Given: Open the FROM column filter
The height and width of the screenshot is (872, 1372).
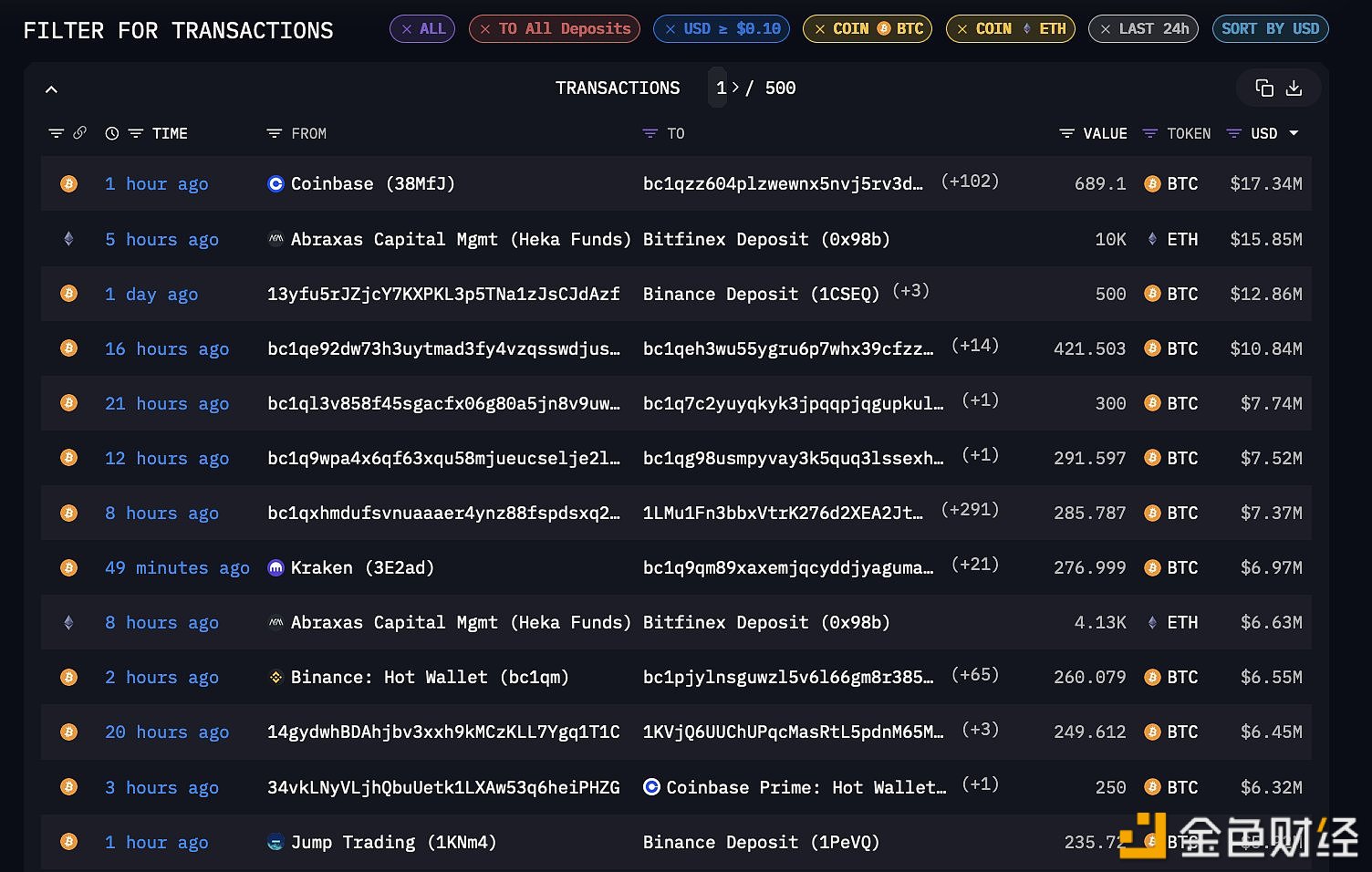Looking at the screenshot, I should [274, 133].
